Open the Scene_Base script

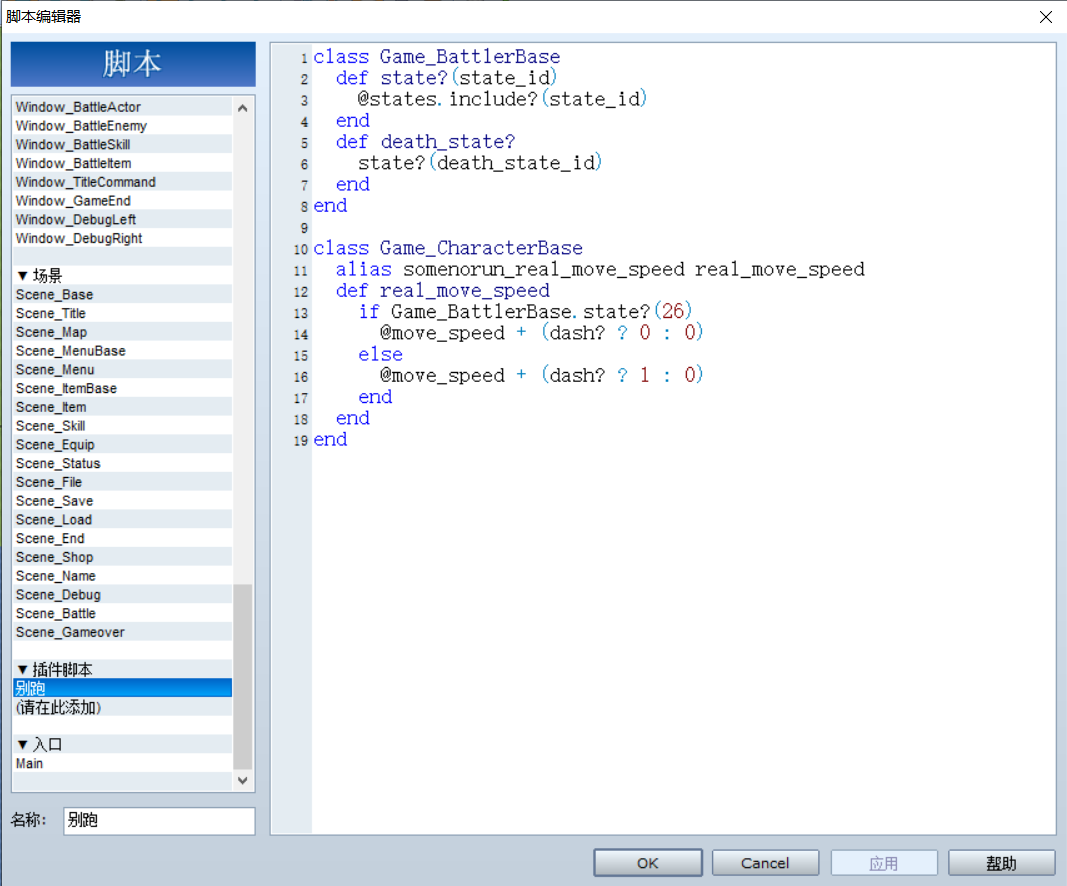[122, 295]
